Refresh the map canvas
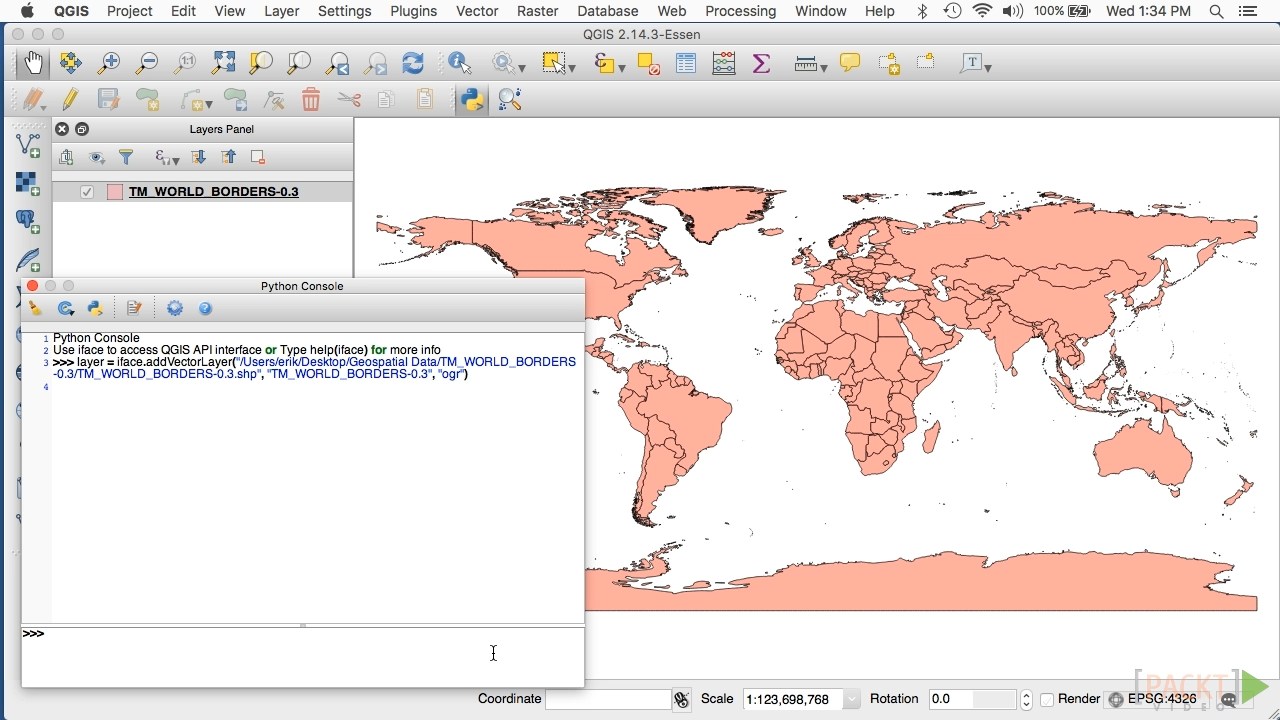 coord(413,63)
